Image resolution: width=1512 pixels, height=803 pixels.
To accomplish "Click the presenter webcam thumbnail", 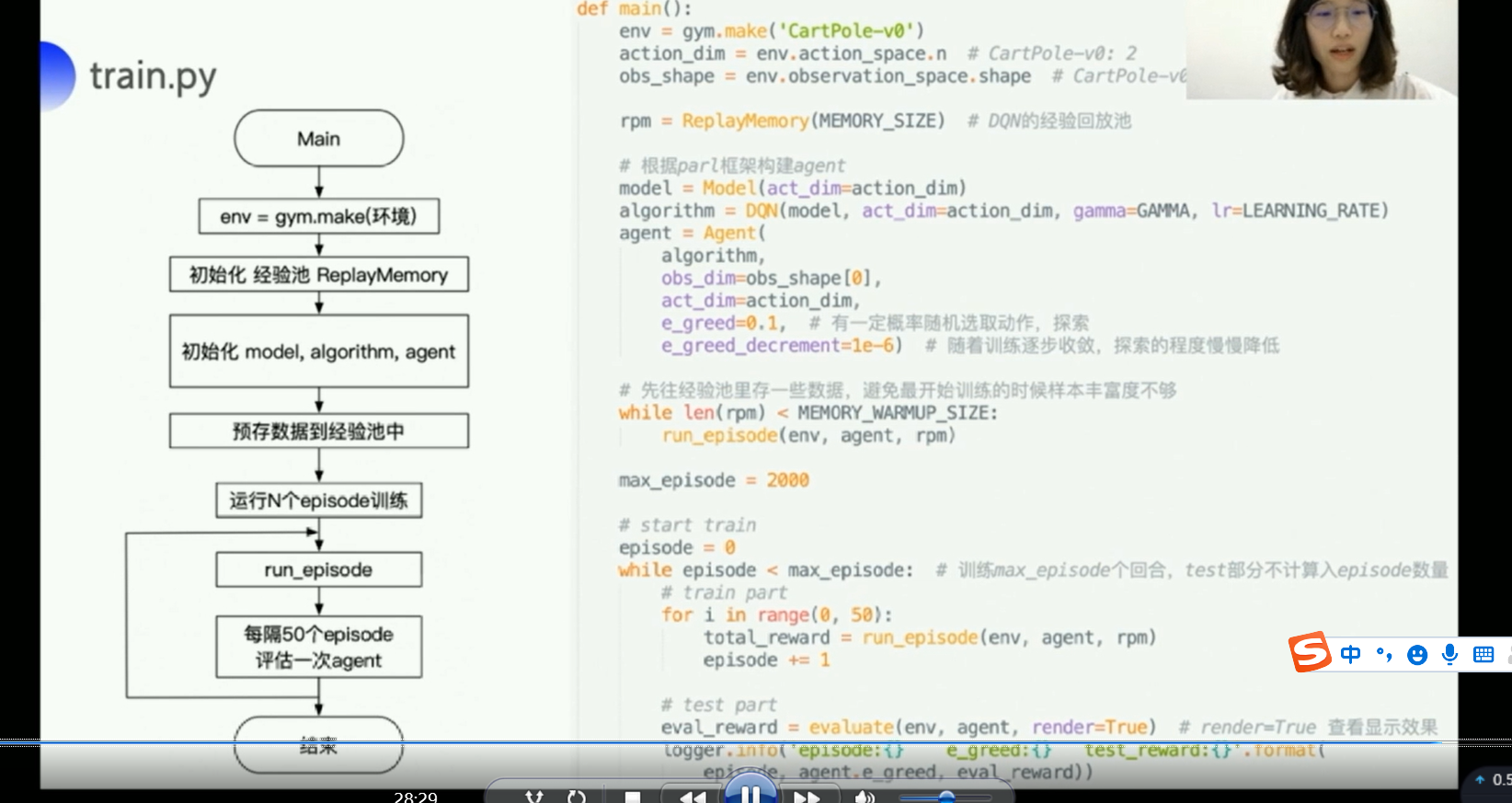I will pyautogui.click(x=1322, y=49).
